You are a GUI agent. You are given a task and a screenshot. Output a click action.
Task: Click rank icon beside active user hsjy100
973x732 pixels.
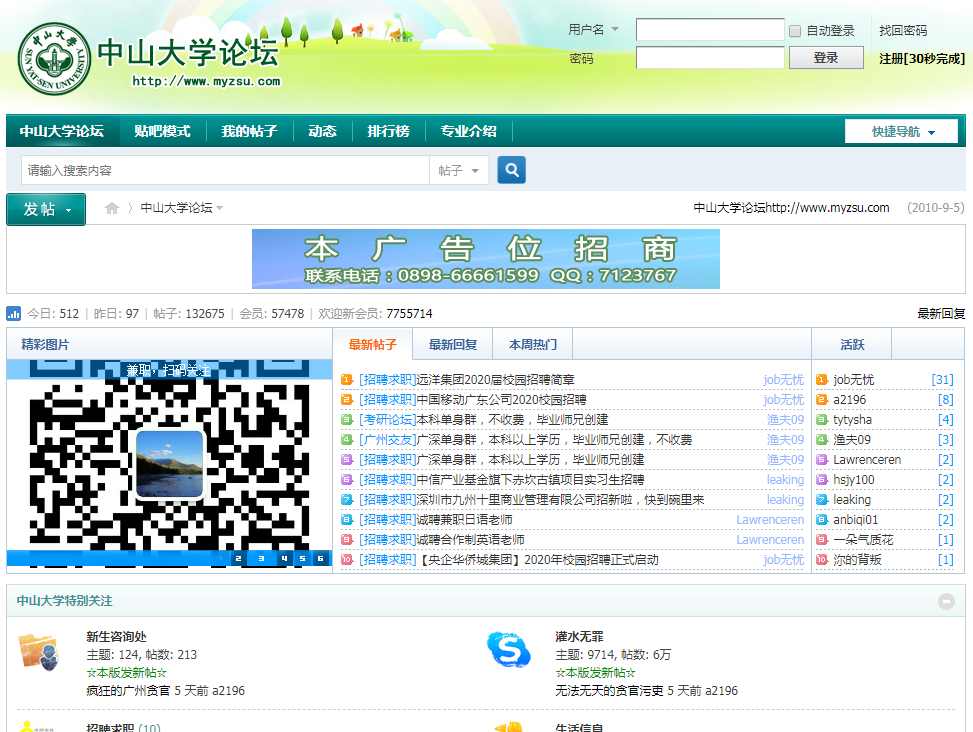point(822,480)
